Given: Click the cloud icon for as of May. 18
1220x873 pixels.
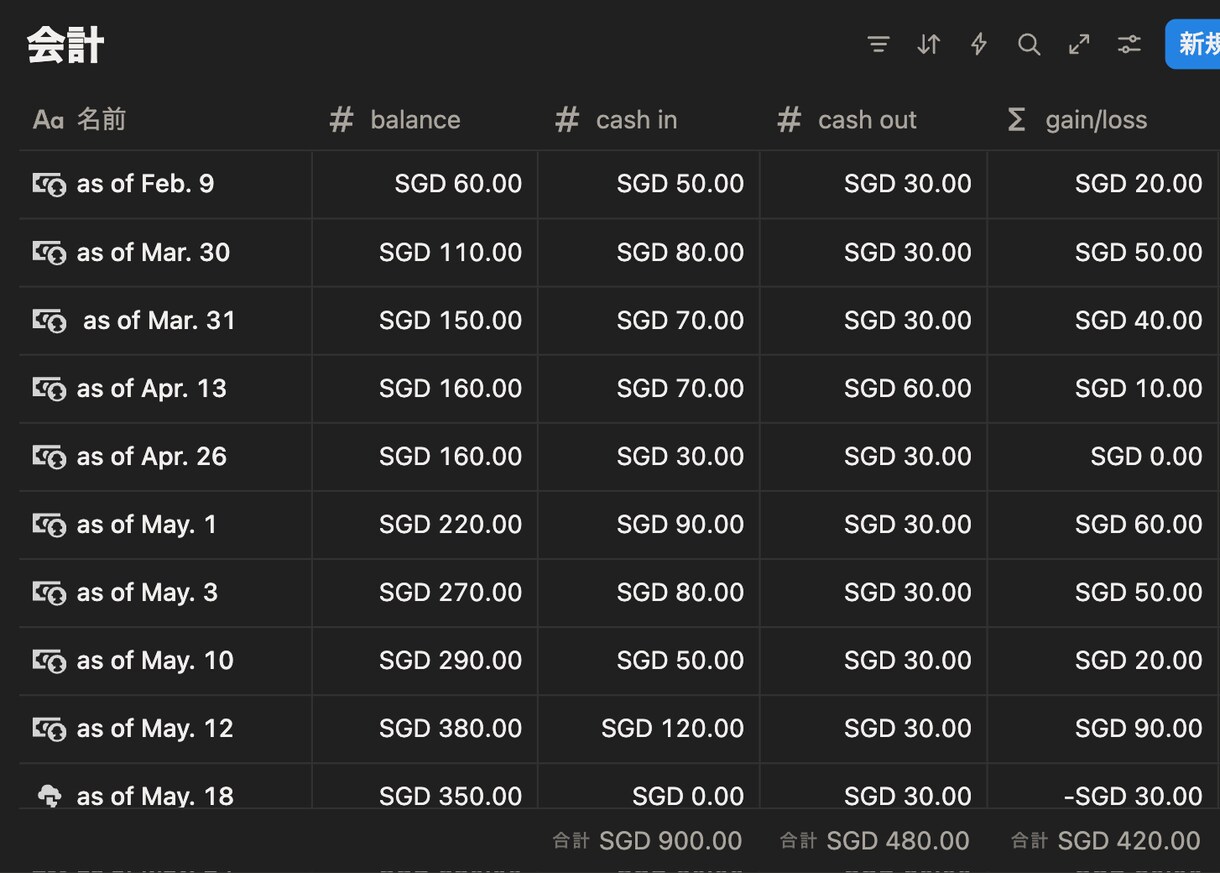Looking at the screenshot, I should tap(49, 796).
